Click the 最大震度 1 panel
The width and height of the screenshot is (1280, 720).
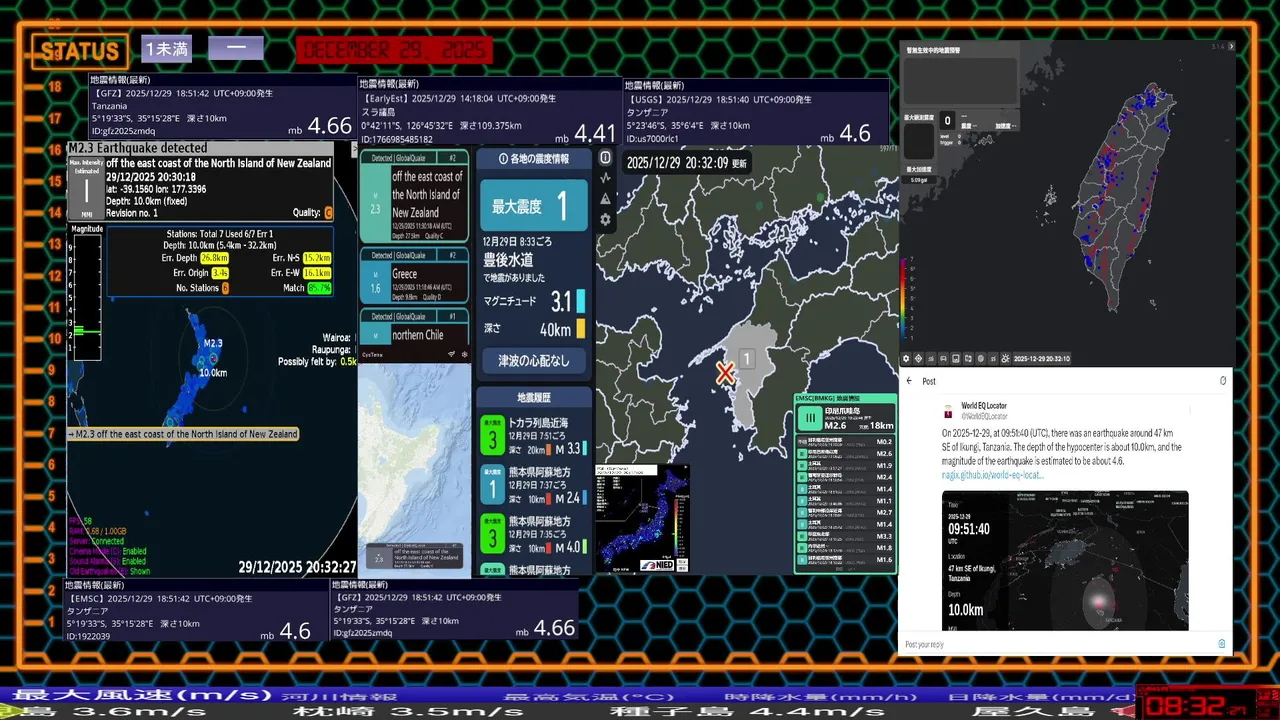tap(534, 207)
